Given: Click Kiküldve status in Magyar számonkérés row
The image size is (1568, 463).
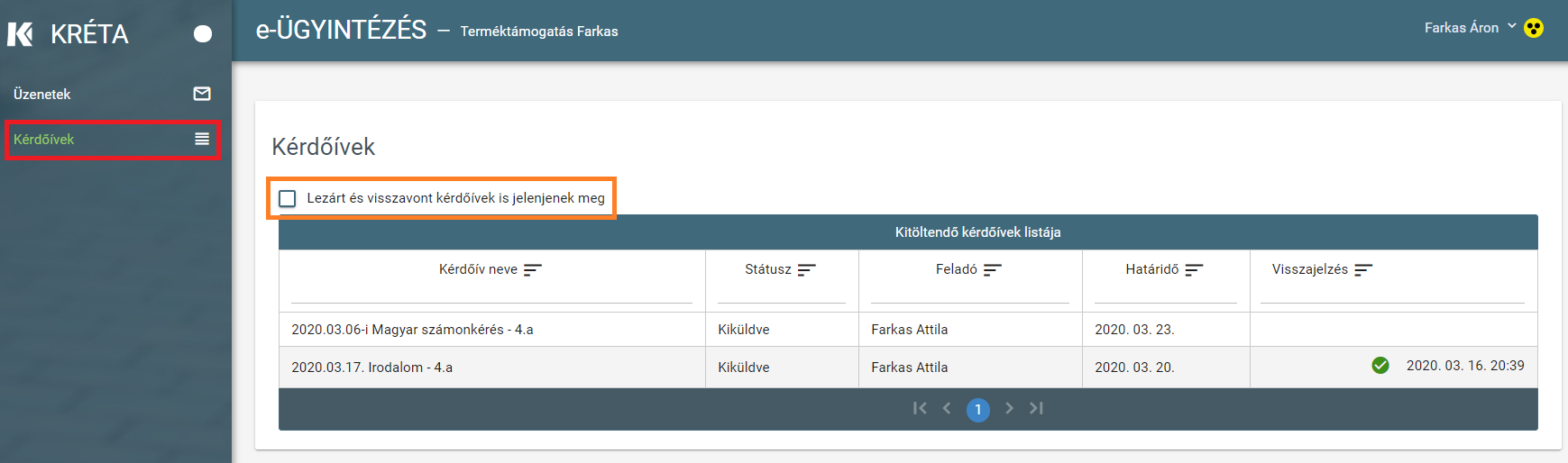Looking at the screenshot, I should [x=744, y=330].
